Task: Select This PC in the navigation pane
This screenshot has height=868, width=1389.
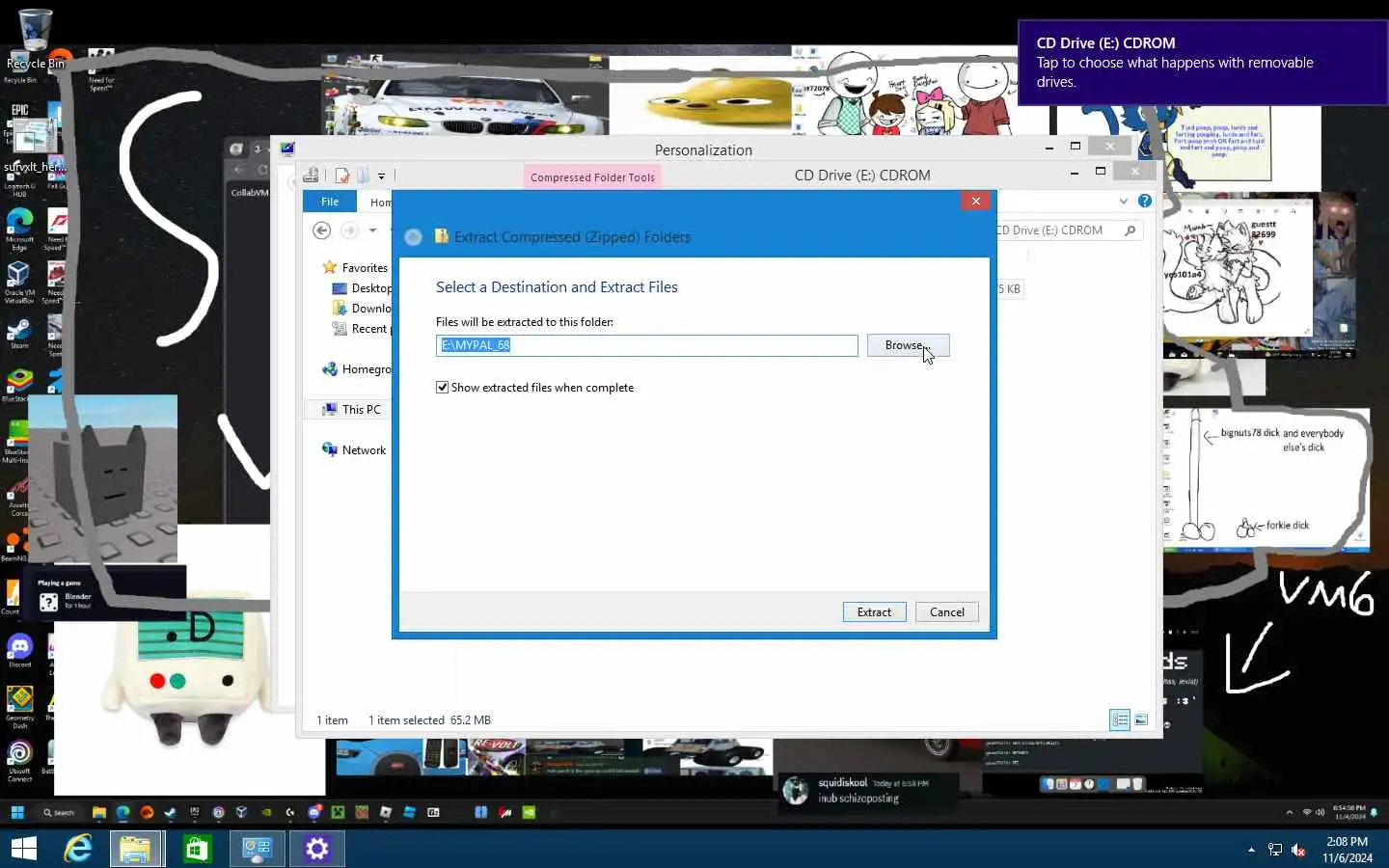Action: click(x=352, y=409)
